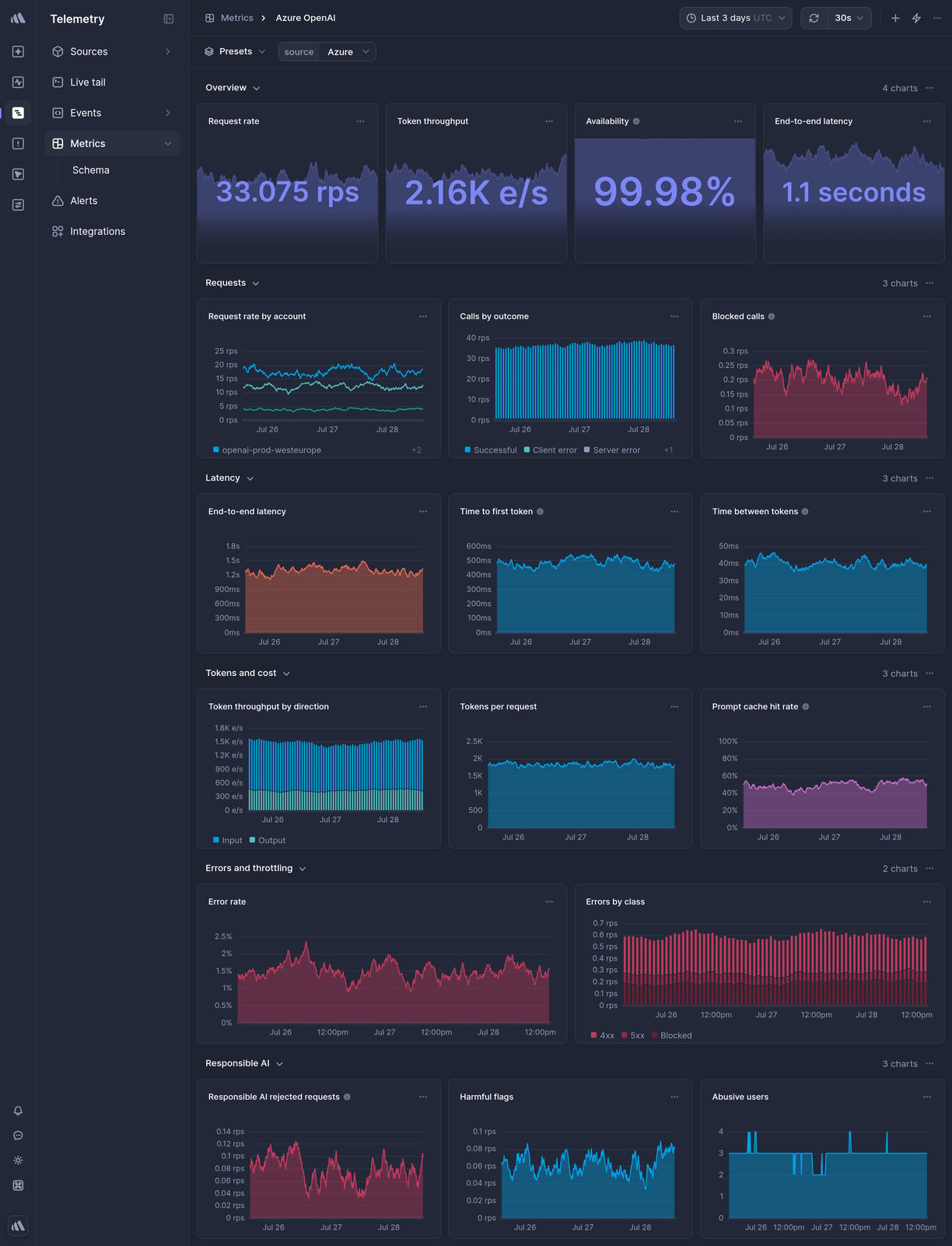
Task: Click the Metrics breadcrumb link
Action: point(229,18)
